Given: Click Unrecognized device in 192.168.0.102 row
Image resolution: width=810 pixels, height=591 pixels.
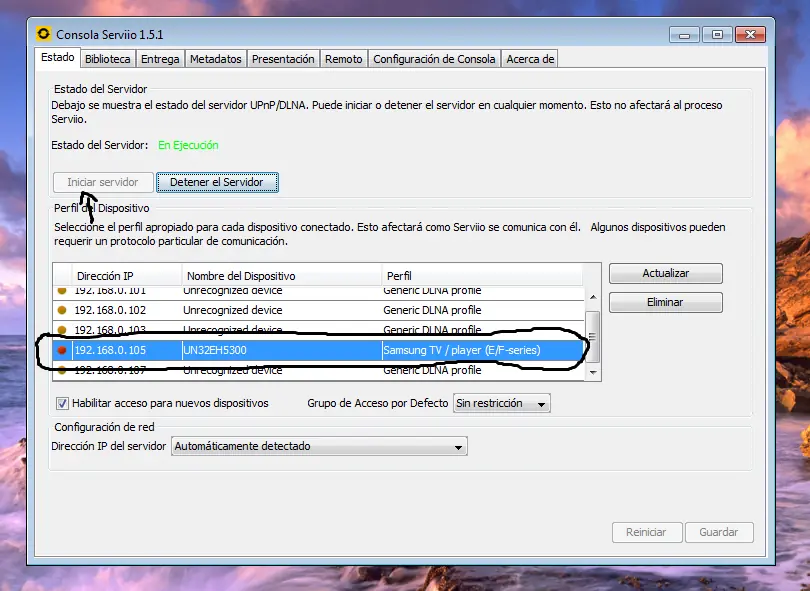Looking at the screenshot, I should pos(233,310).
